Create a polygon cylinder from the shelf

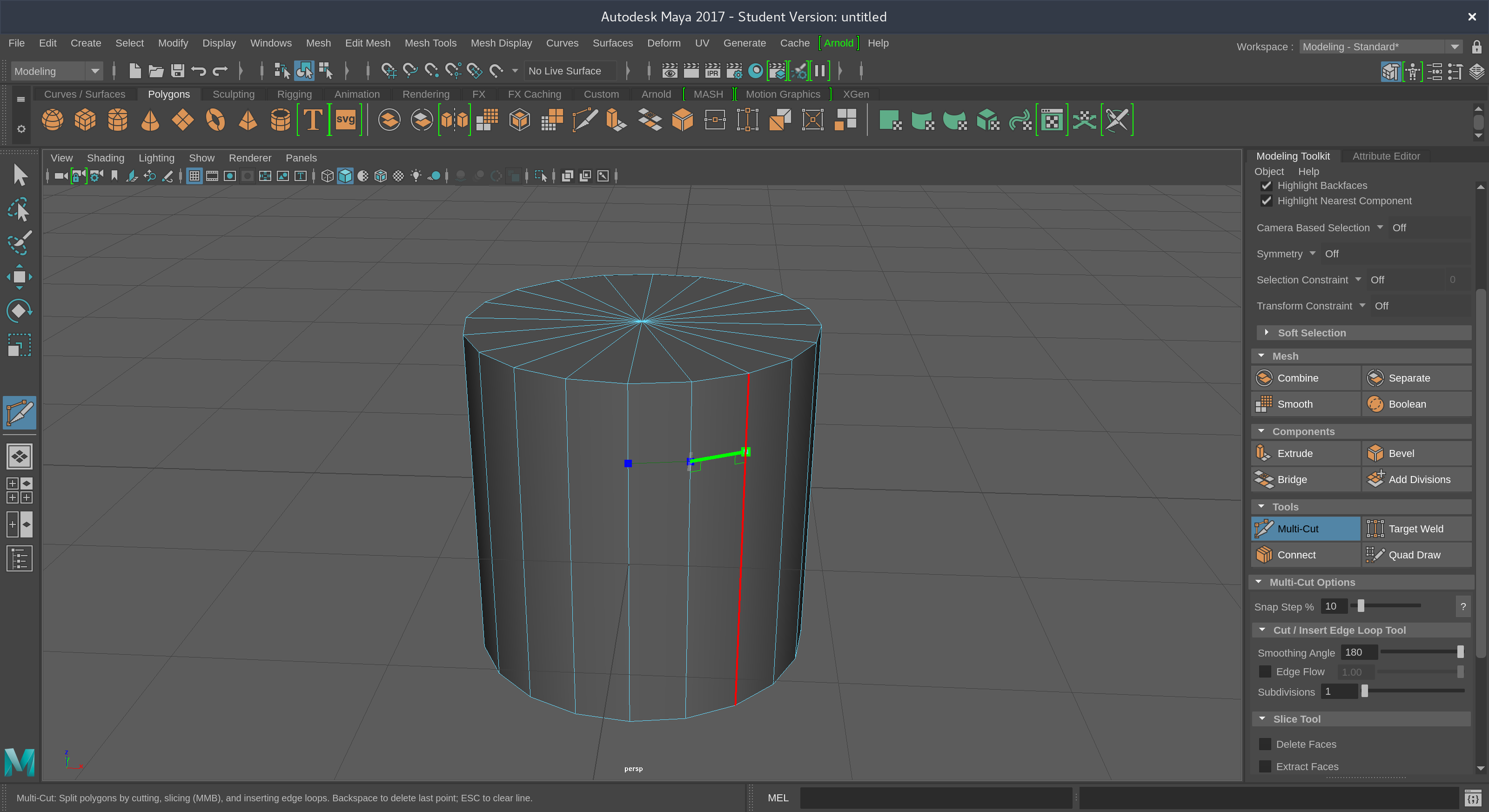tap(118, 120)
